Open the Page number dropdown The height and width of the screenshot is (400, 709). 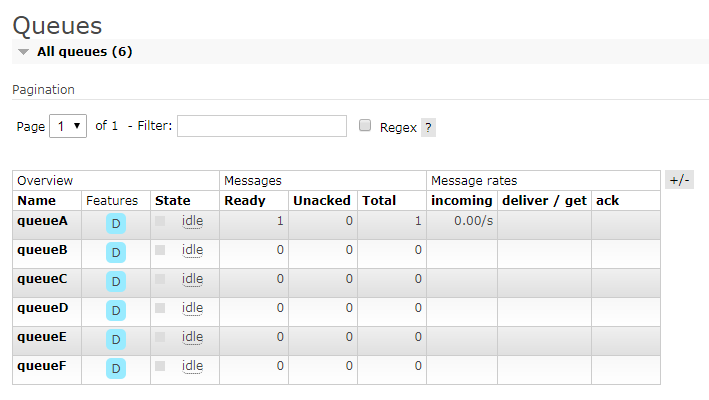67,126
